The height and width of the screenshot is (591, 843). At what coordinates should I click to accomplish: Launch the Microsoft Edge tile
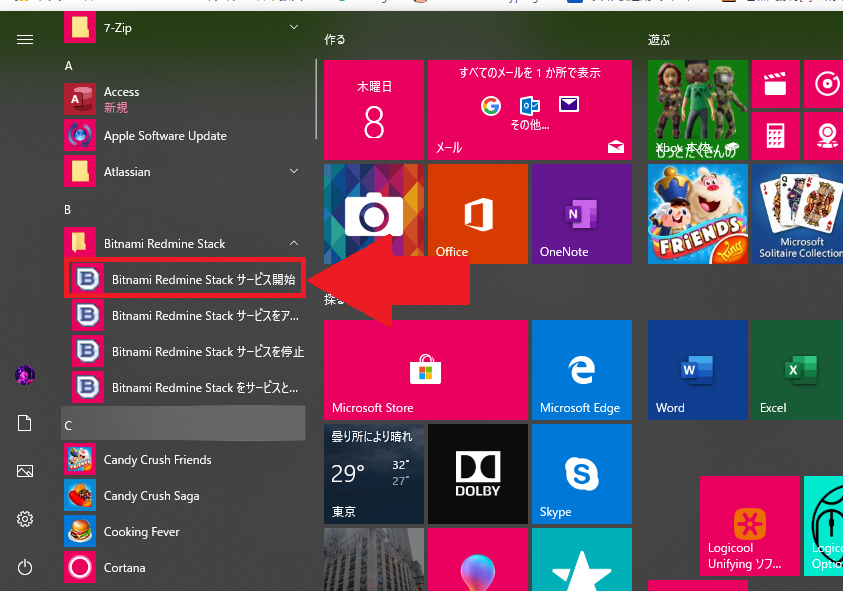pos(582,370)
